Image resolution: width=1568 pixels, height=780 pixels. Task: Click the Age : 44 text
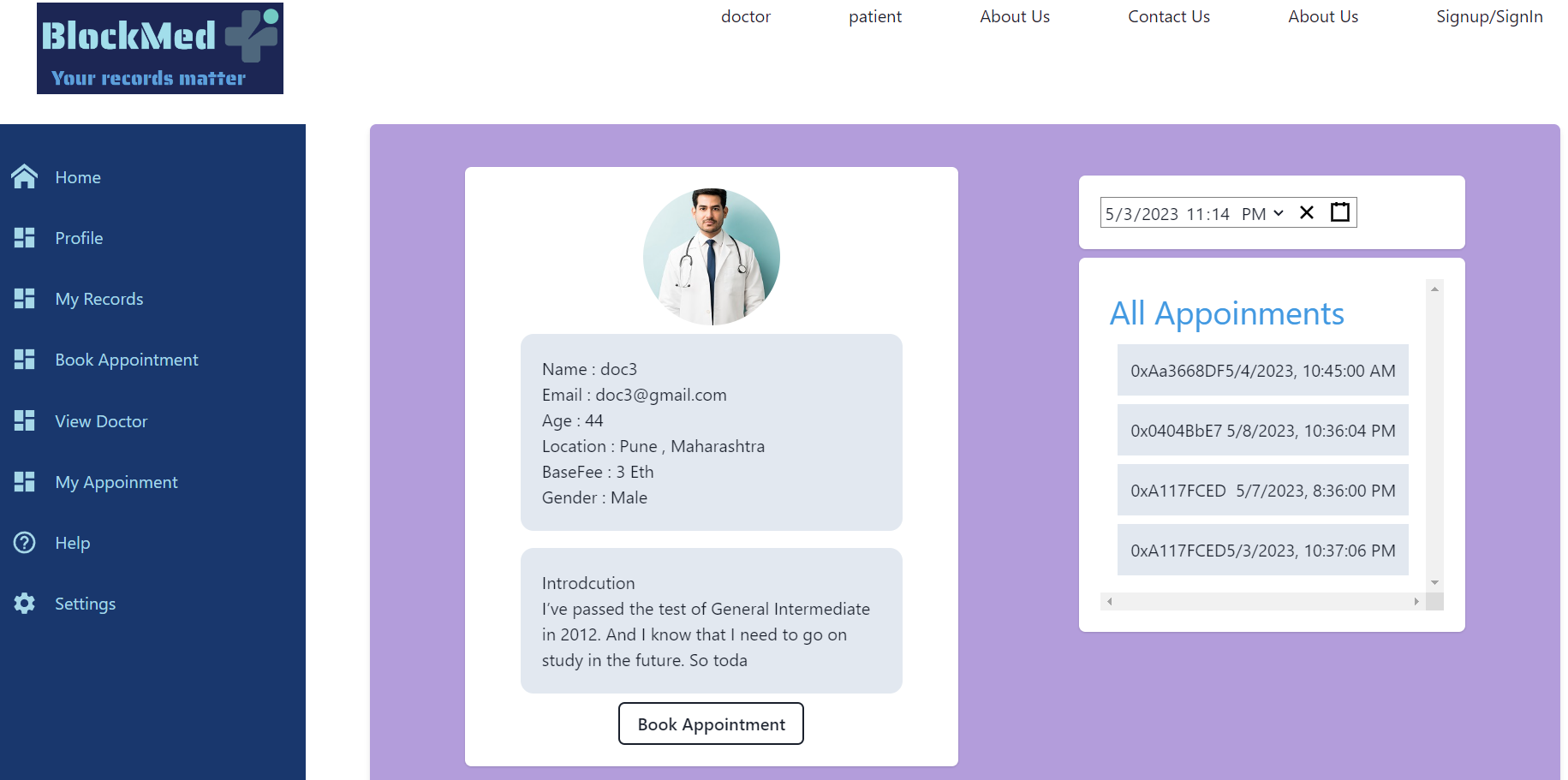pyautogui.click(x=572, y=420)
